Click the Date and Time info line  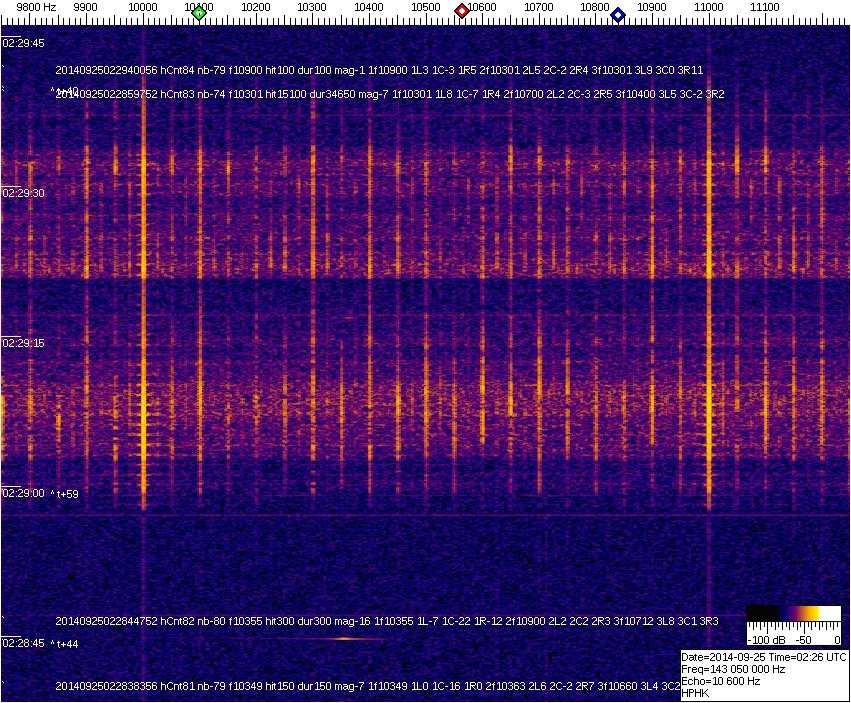click(764, 657)
